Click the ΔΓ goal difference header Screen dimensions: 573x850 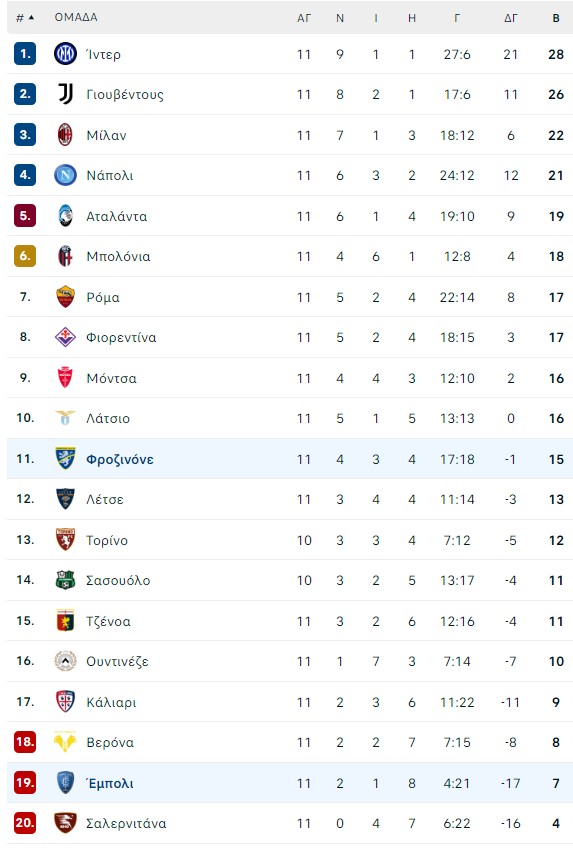tap(511, 18)
